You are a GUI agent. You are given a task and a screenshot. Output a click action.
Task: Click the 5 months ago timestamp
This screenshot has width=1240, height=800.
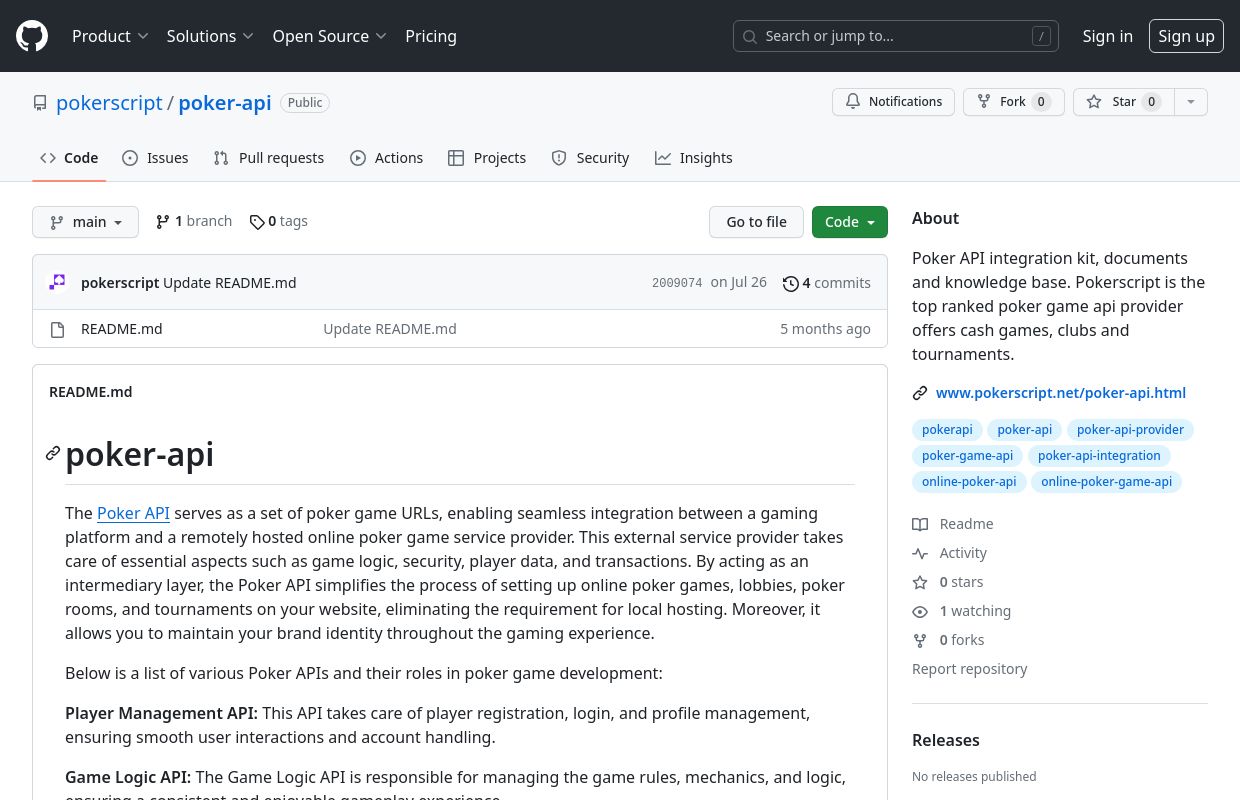tap(825, 329)
